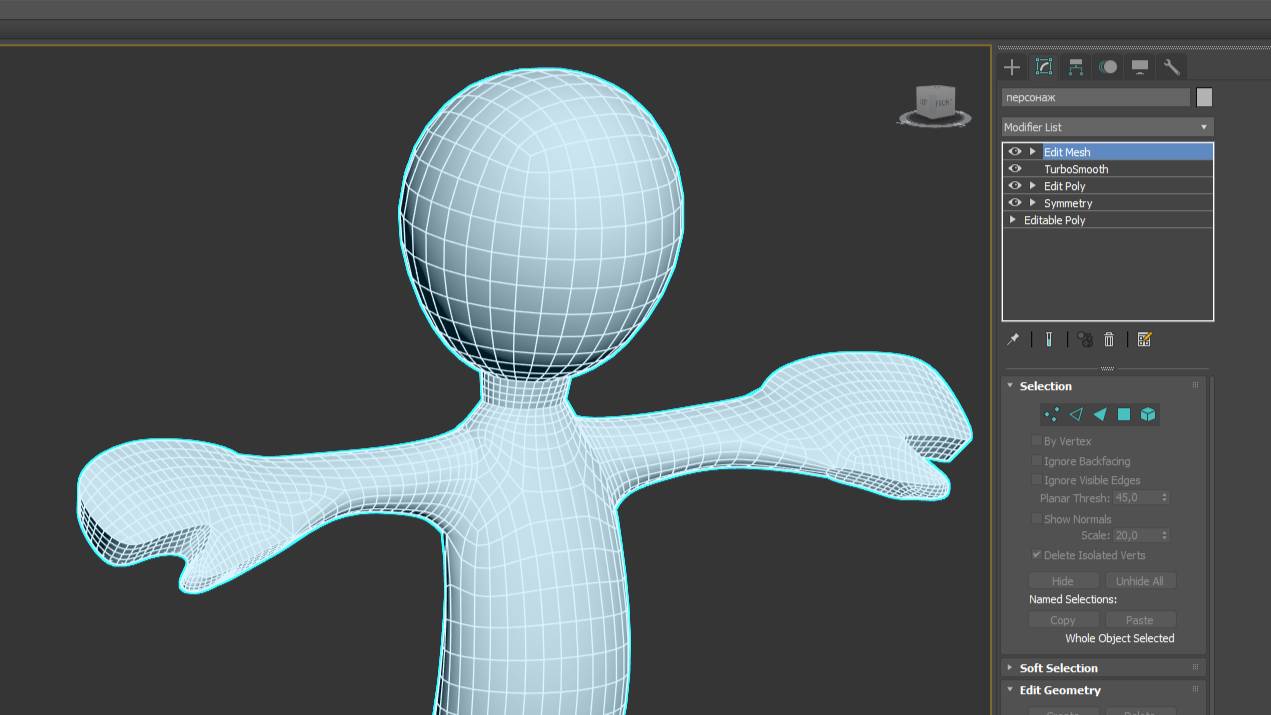Open the Display panel tab
The image size is (1271, 715).
(x=1140, y=67)
